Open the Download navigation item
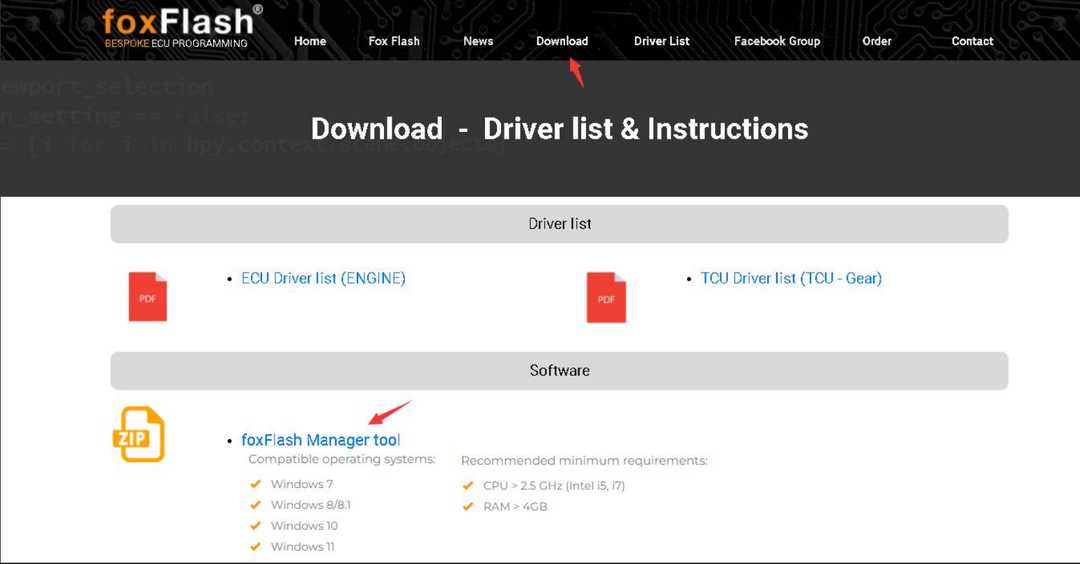This screenshot has width=1080, height=564. coord(562,41)
